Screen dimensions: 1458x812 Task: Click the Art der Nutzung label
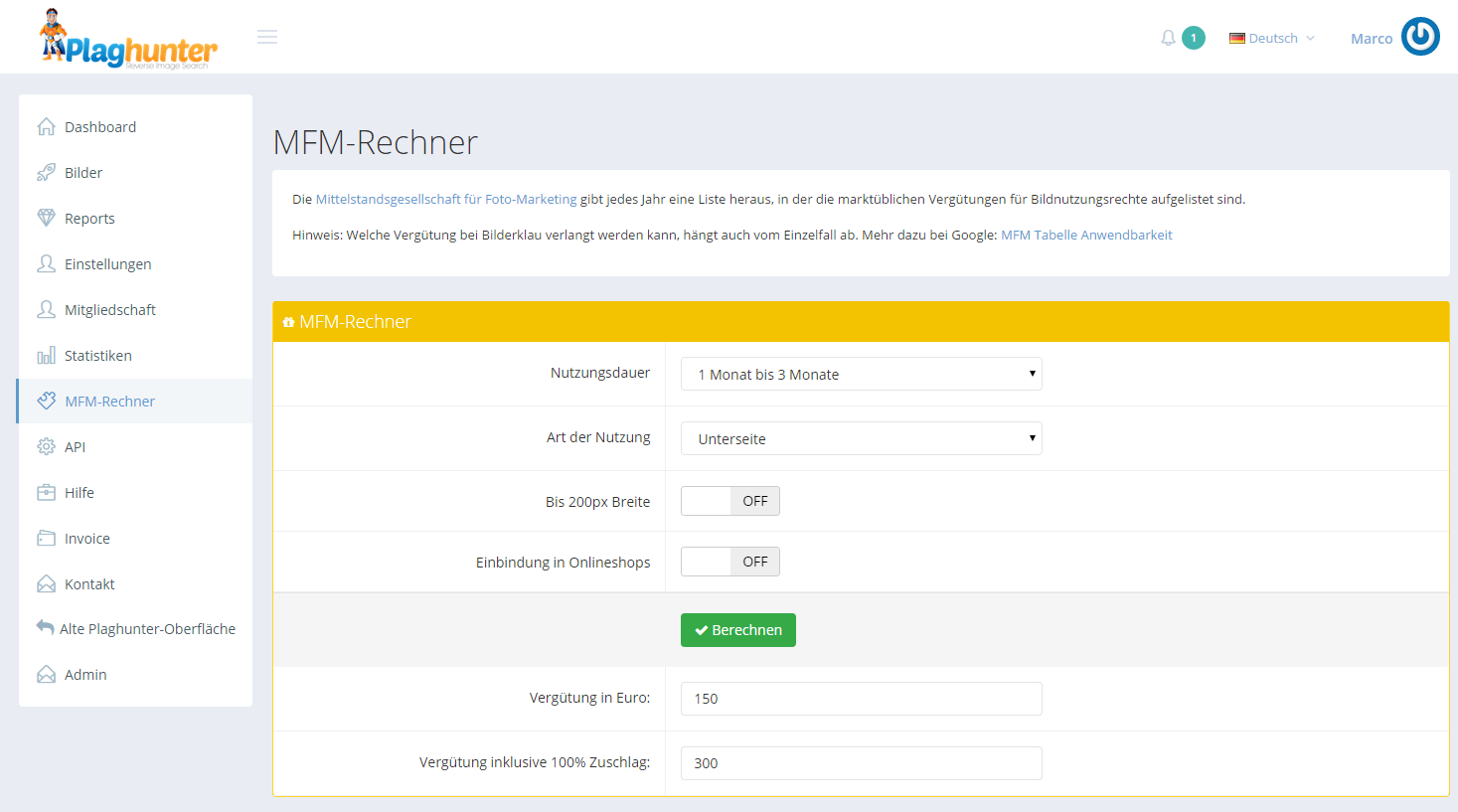click(598, 437)
